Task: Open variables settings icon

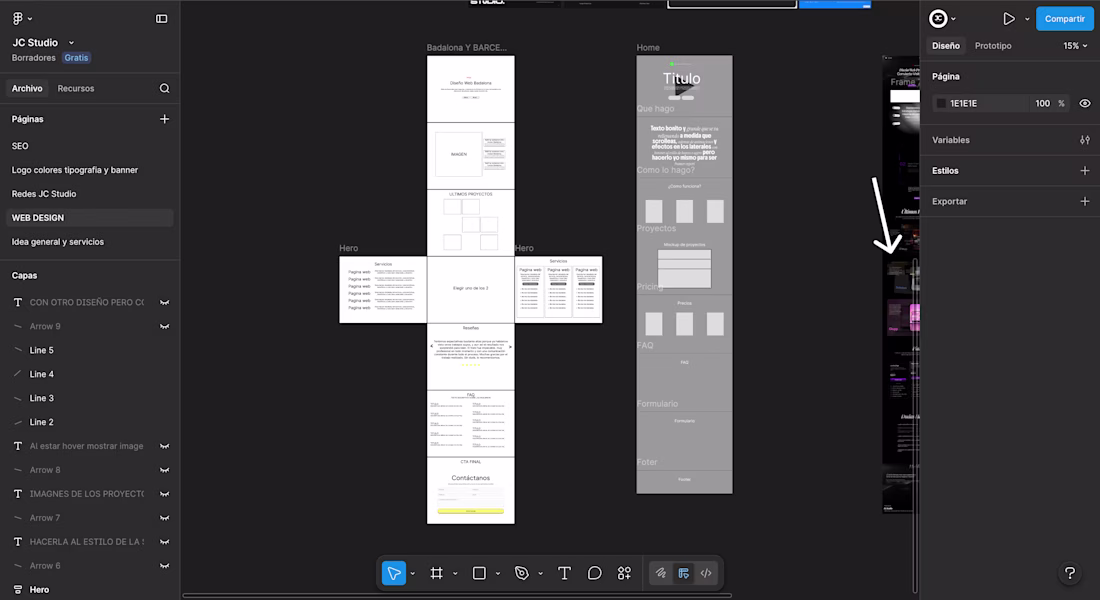Action: click(1085, 140)
